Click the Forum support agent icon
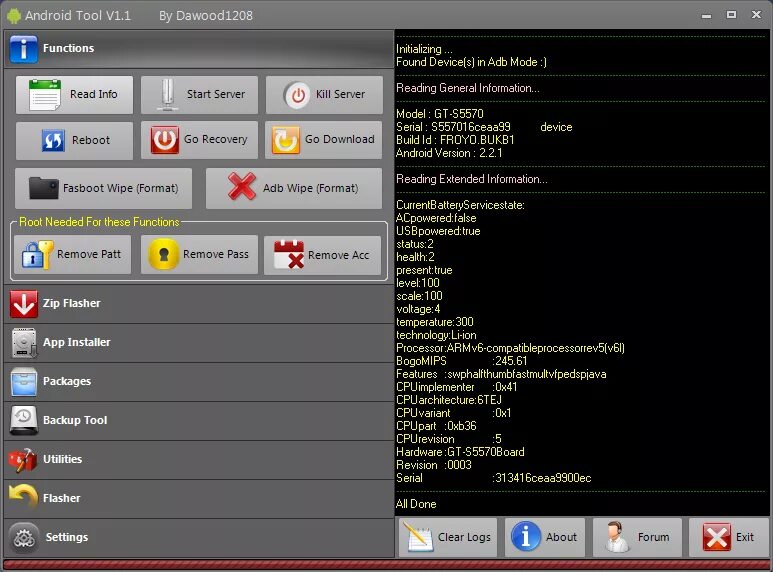The image size is (773, 572). click(617, 536)
